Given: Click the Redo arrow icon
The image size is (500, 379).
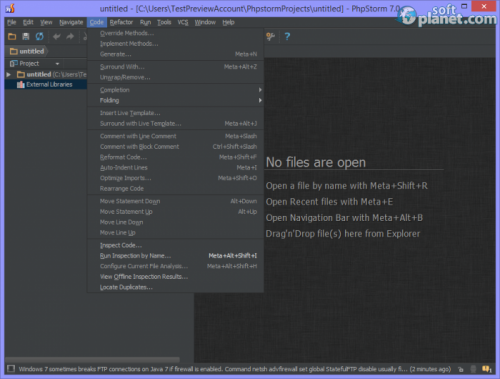Looking at the screenshot, I should pyautogui.click(x=70, y=36).
